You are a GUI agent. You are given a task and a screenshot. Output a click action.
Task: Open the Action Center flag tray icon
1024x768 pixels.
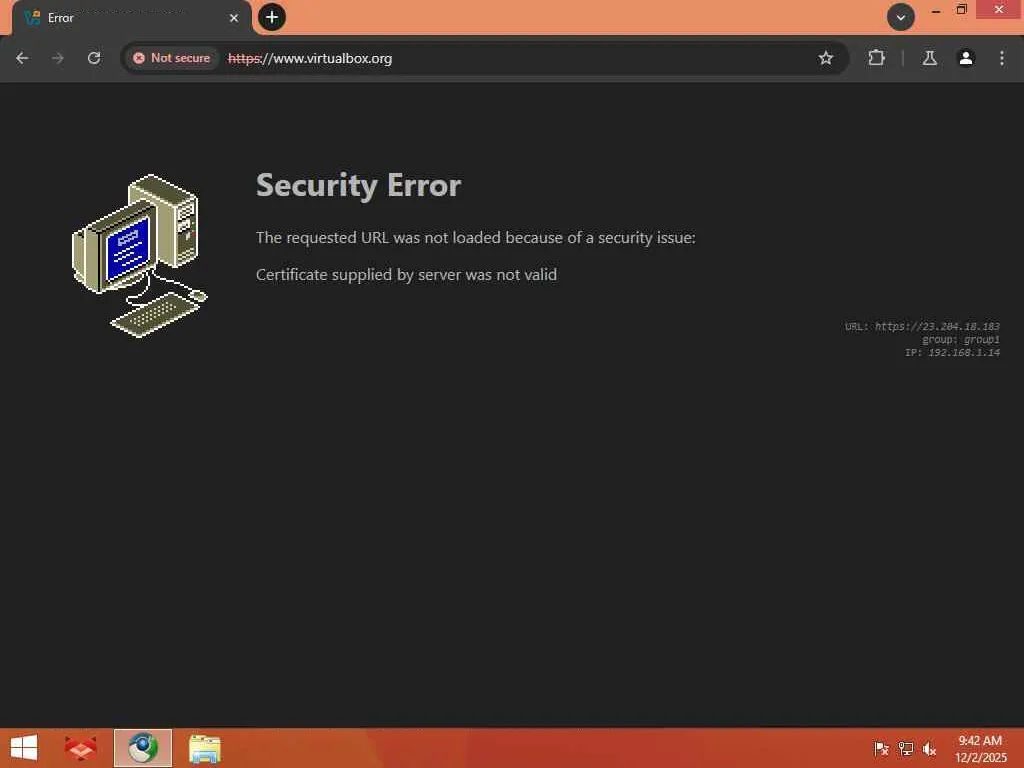(x=881, y=749)
